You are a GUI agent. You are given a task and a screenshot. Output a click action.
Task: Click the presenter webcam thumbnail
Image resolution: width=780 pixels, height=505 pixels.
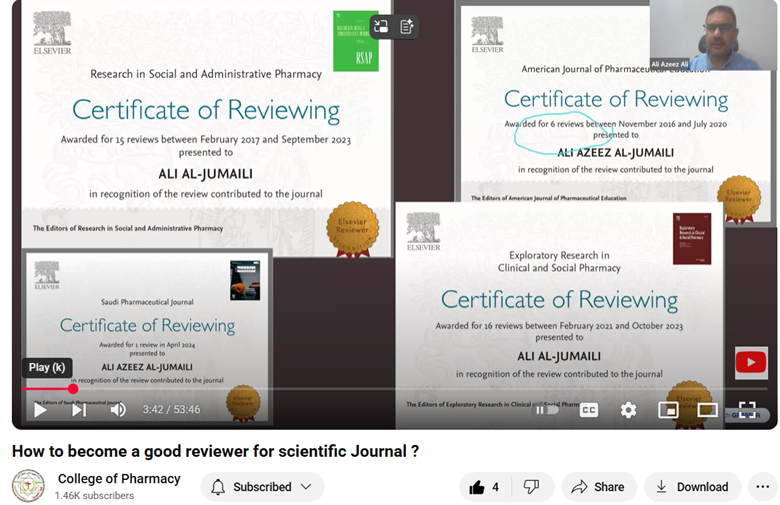point(713,35)
